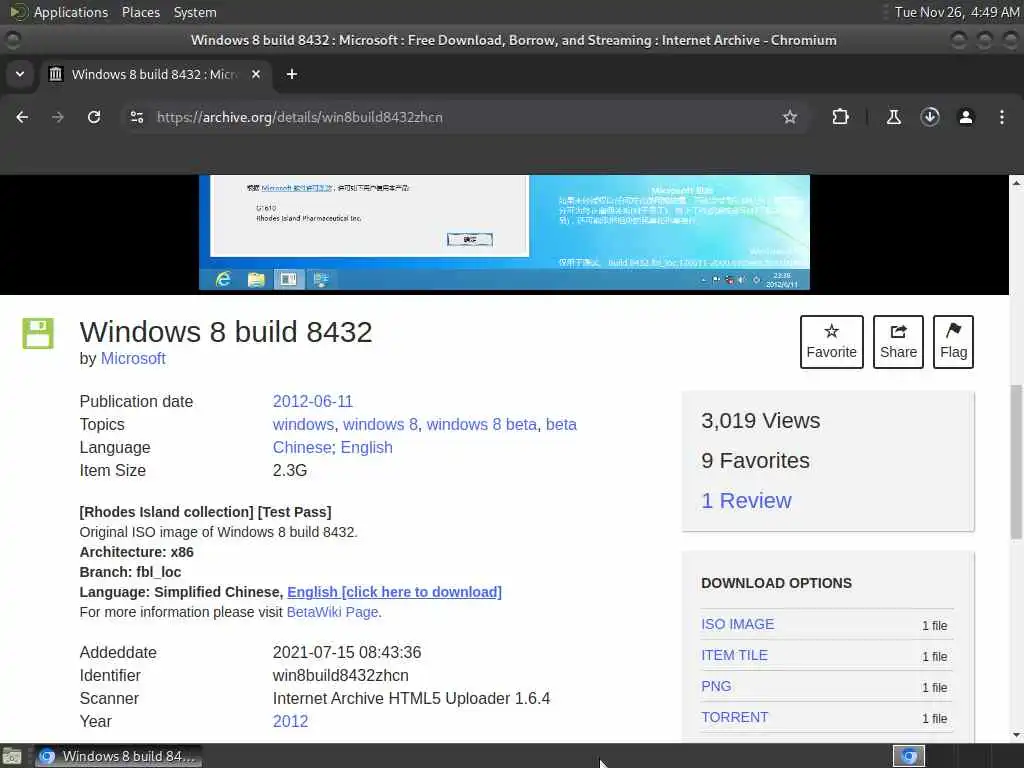Screen dimensions: 1024x768
Task: Open the 'windows 8' topic link
Action: 380,424
